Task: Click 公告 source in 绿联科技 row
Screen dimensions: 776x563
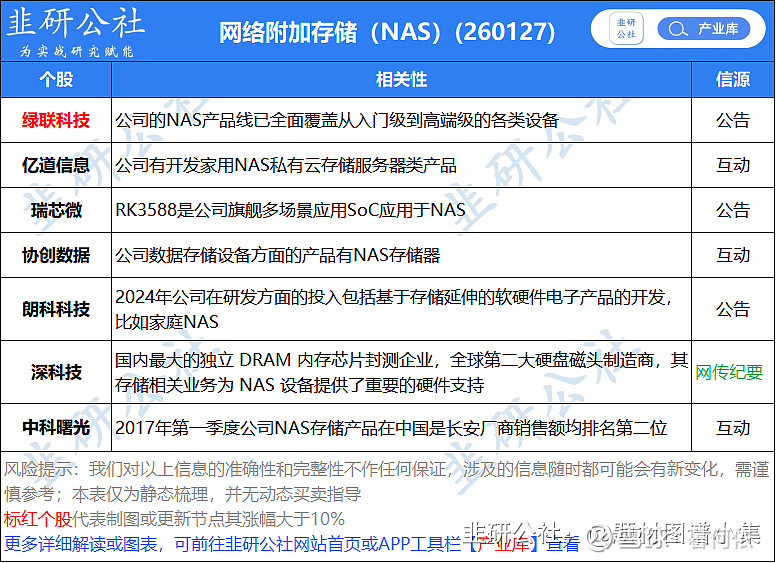Action: point(733,120)
